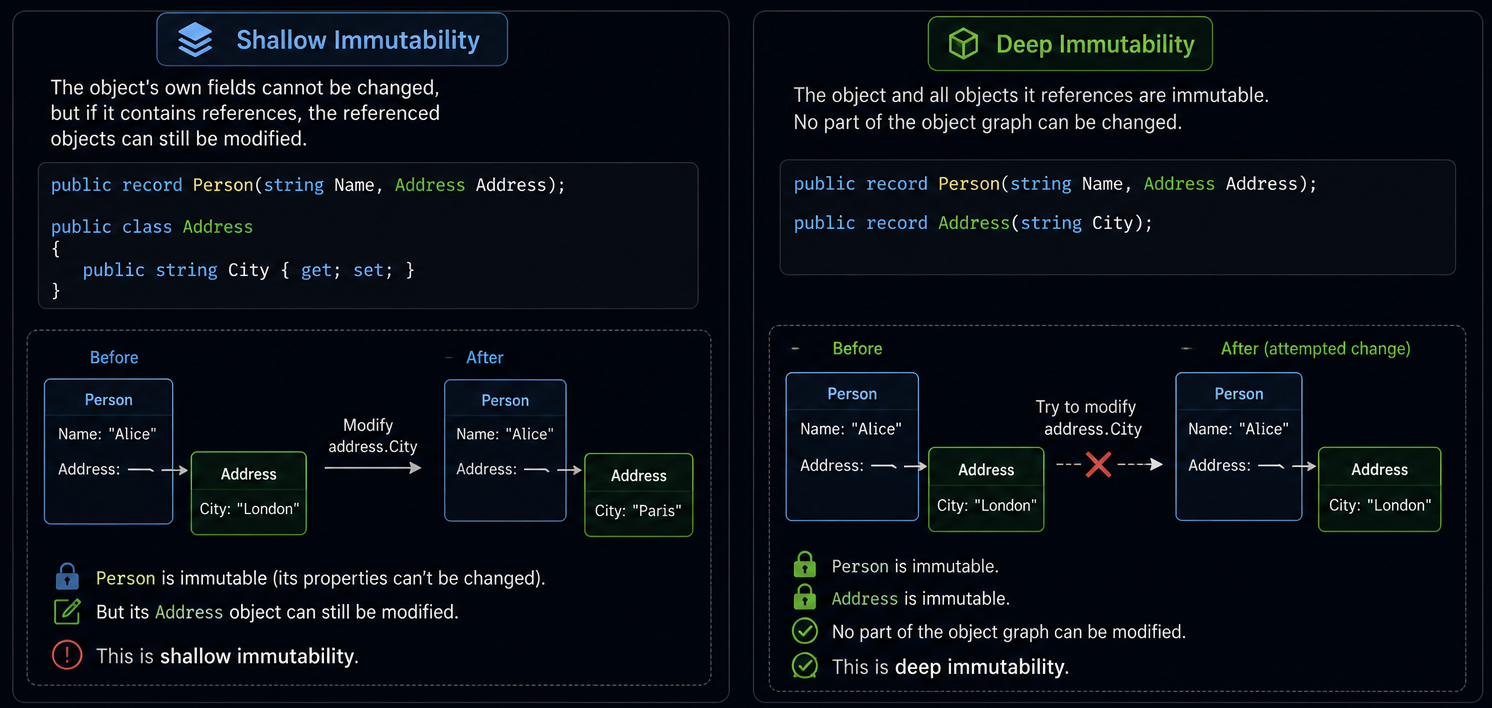Click the green checkmark beside 'No part of the object graph can be modified'

click(x=804, y=631)
